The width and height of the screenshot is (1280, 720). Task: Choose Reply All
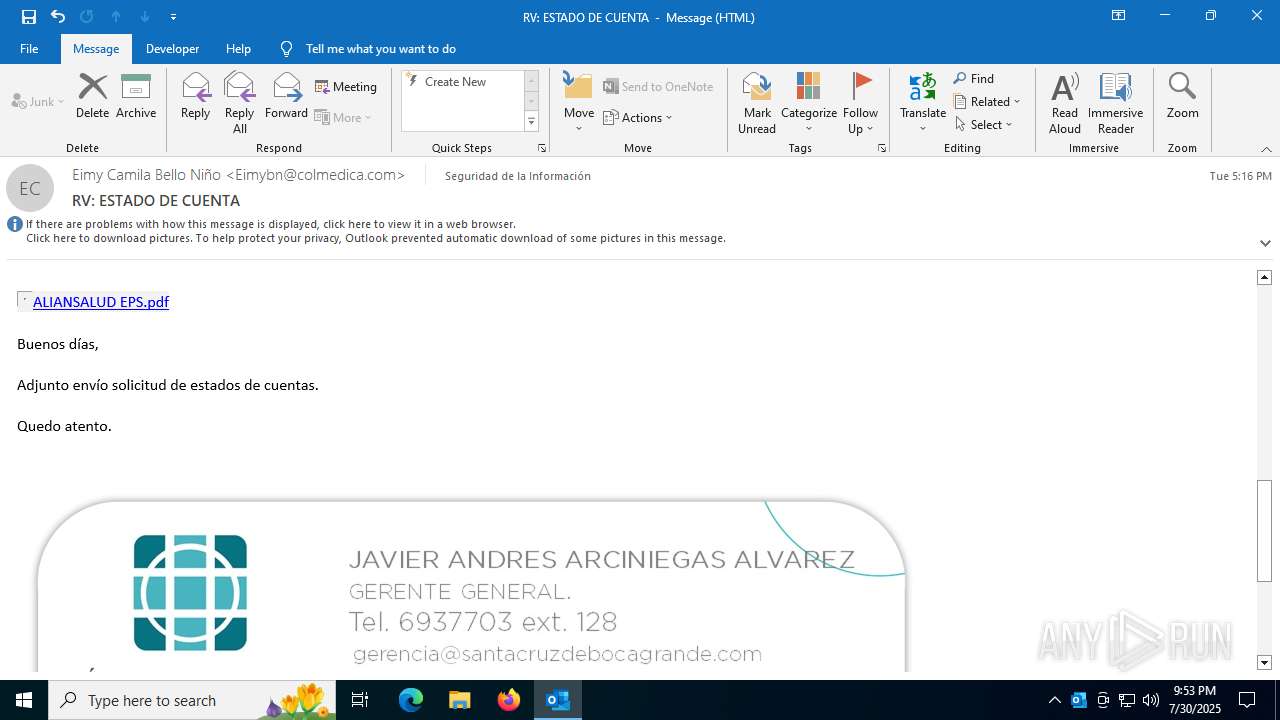(239, 103)
